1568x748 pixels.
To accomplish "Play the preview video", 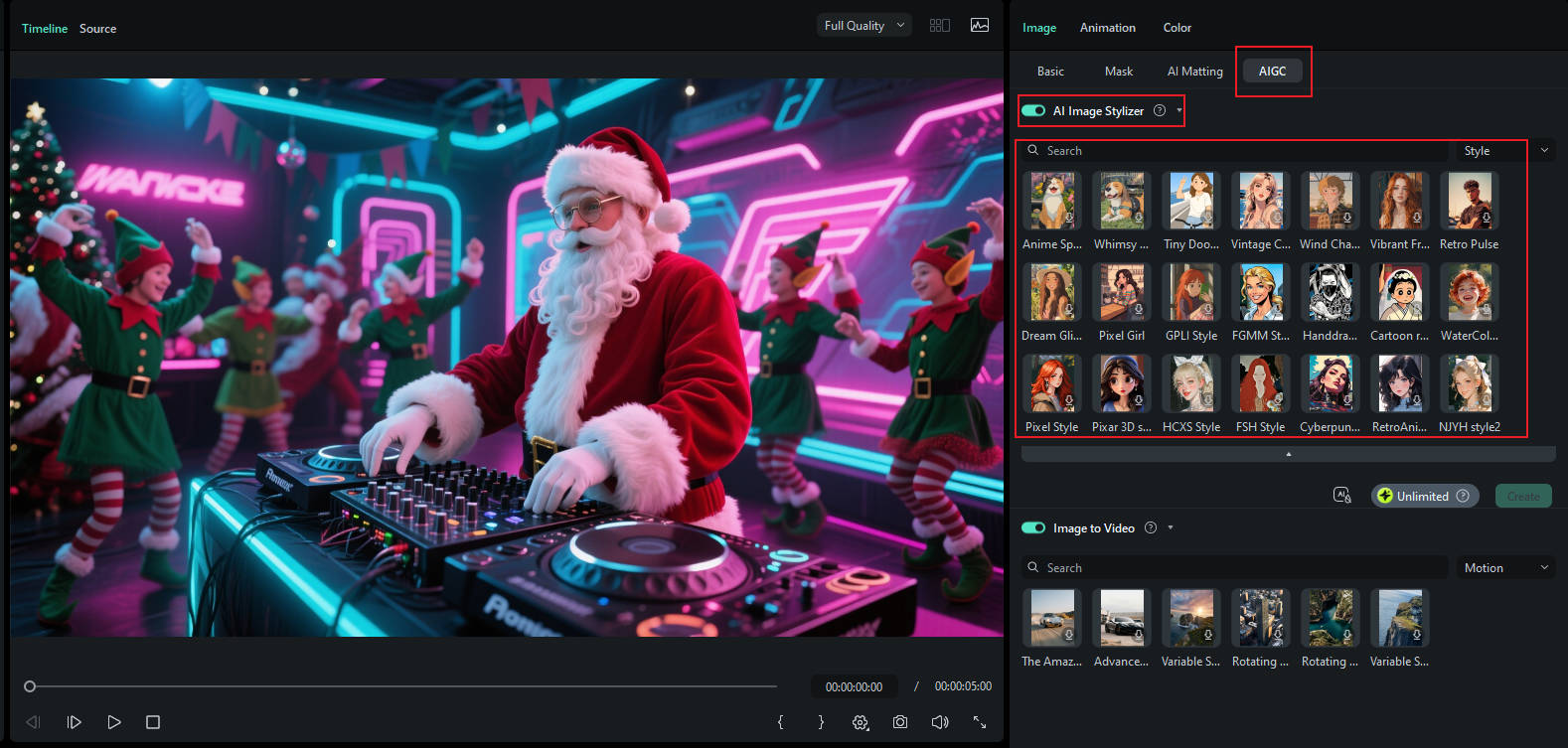I will (114, 722).
